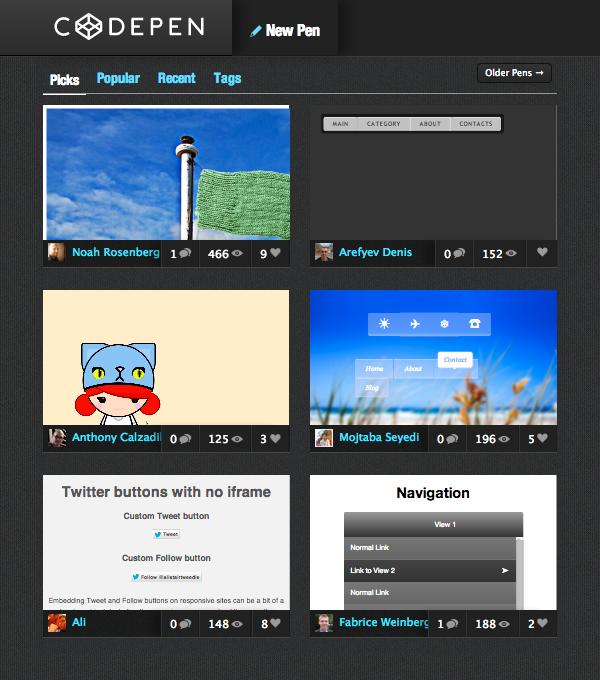600x680 pixels.
Task: Click the heart icon on Arefyev Denis's pen
Action: pyautogui.click(x=542, y=253)
